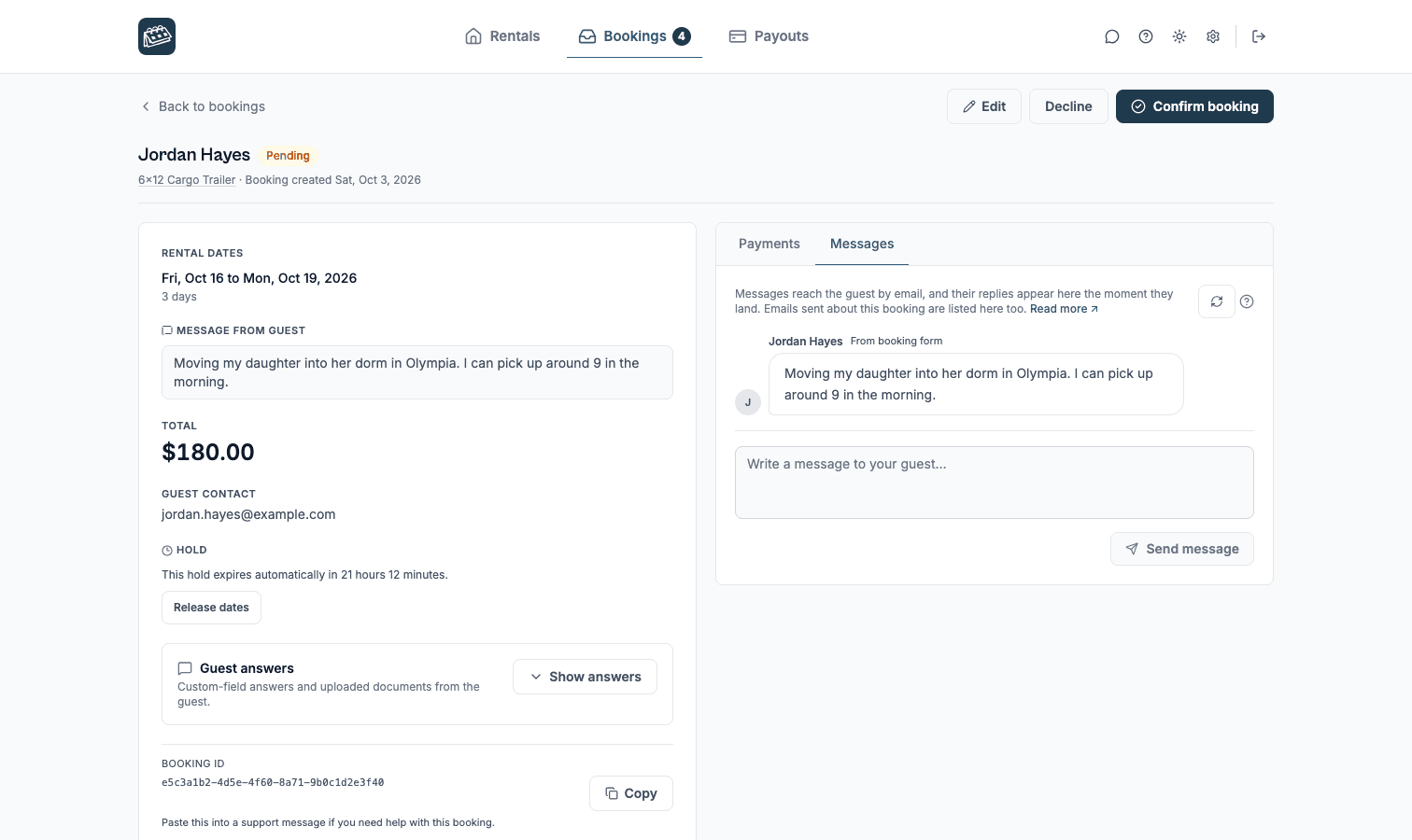Click the hold expires in 21 hours text

click(x=304, y=575)
